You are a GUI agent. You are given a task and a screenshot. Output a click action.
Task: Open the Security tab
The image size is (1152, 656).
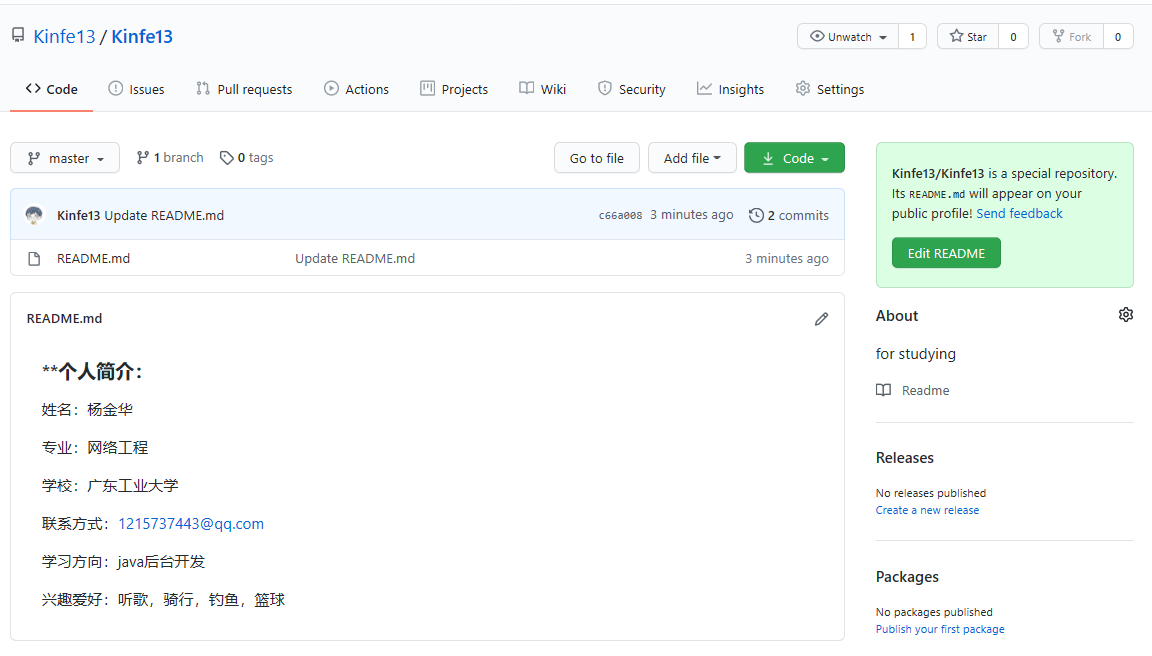[632, 89]
